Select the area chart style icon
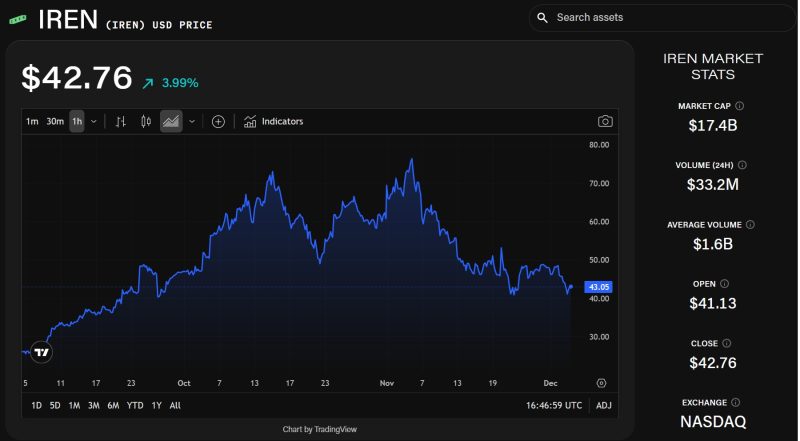Screen dimensions: 800x441 coord(171,121)
